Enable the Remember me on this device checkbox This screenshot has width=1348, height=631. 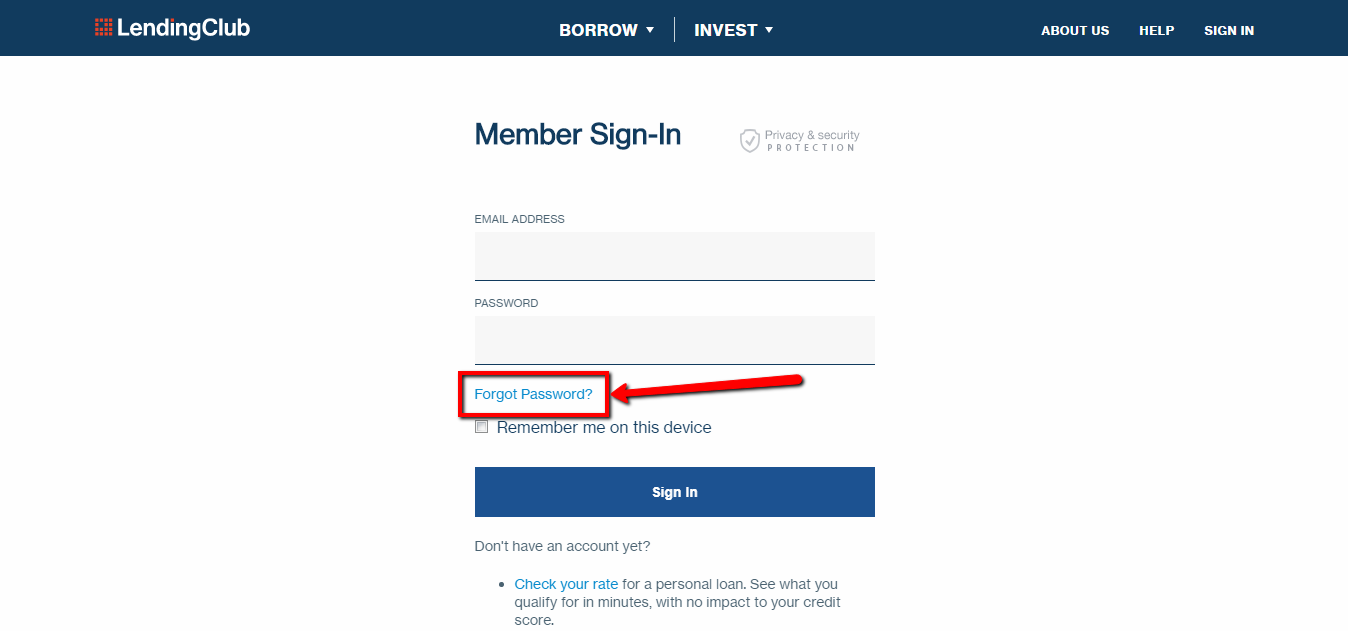tap(481, 426)
